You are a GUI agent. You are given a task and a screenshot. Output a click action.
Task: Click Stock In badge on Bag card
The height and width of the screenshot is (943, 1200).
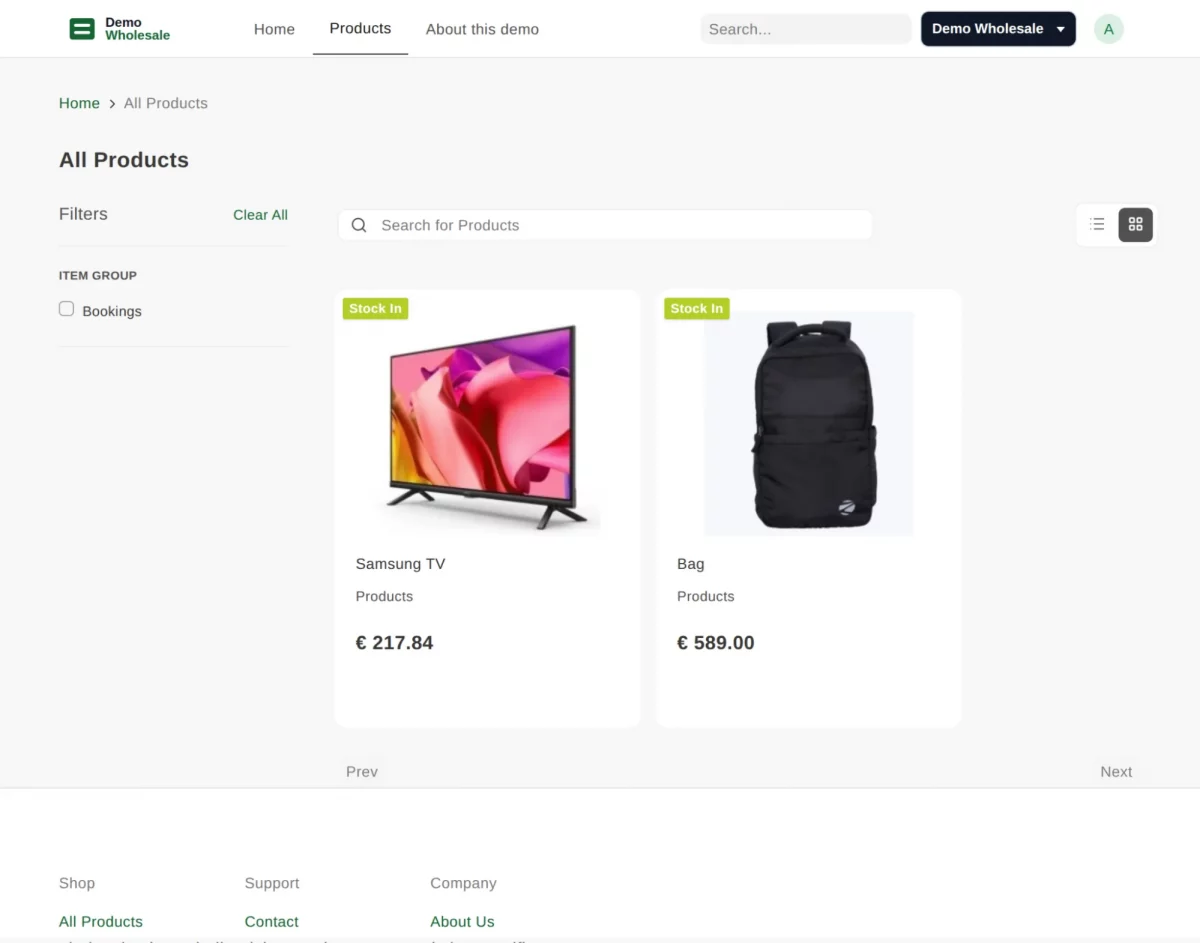697,308
